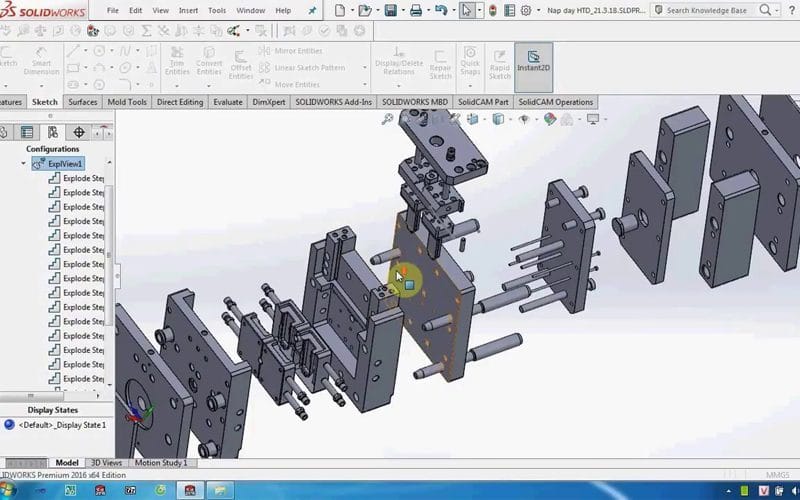The height and width of the screenshot is (500, 800).
Task: Switch to the Evaluate tab
Action: point(228,102)
